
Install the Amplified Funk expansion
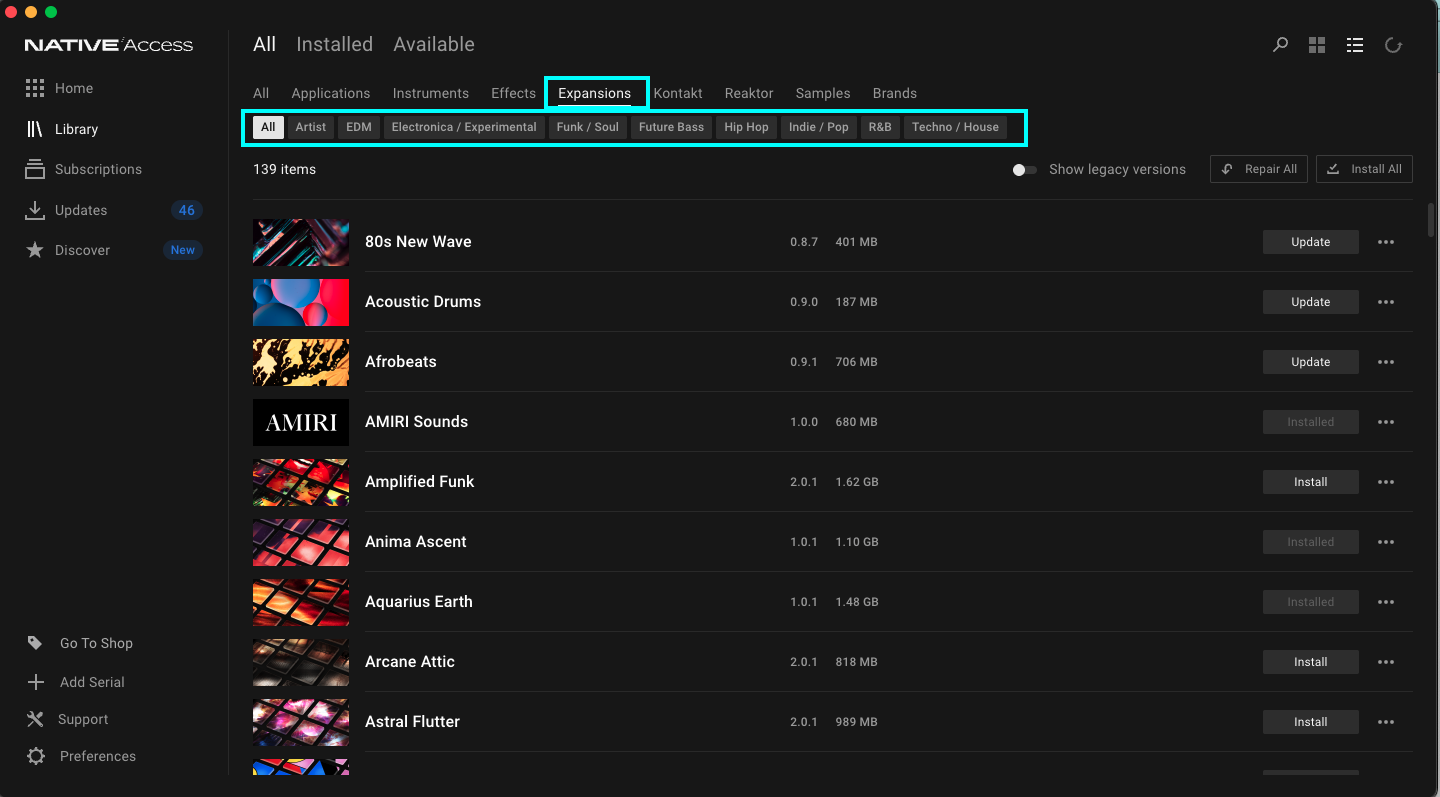[1311, 482]
